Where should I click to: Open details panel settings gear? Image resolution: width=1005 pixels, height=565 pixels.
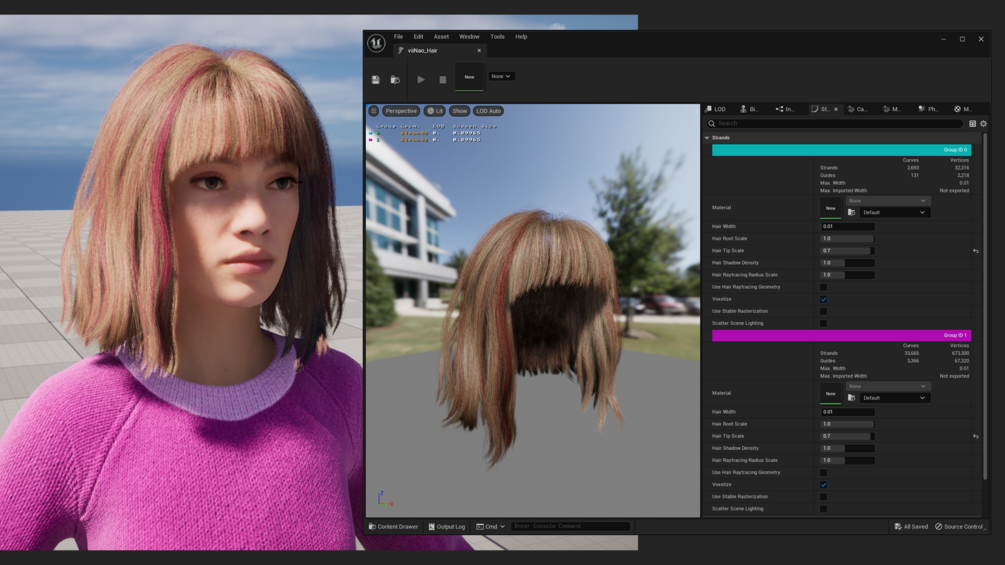[983, 124]
